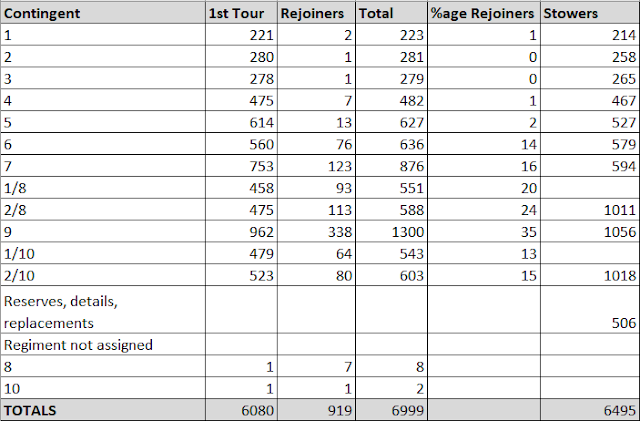Click Total value 279
Image resolution: width=640 pixels, height=421 pixels.
411,79
